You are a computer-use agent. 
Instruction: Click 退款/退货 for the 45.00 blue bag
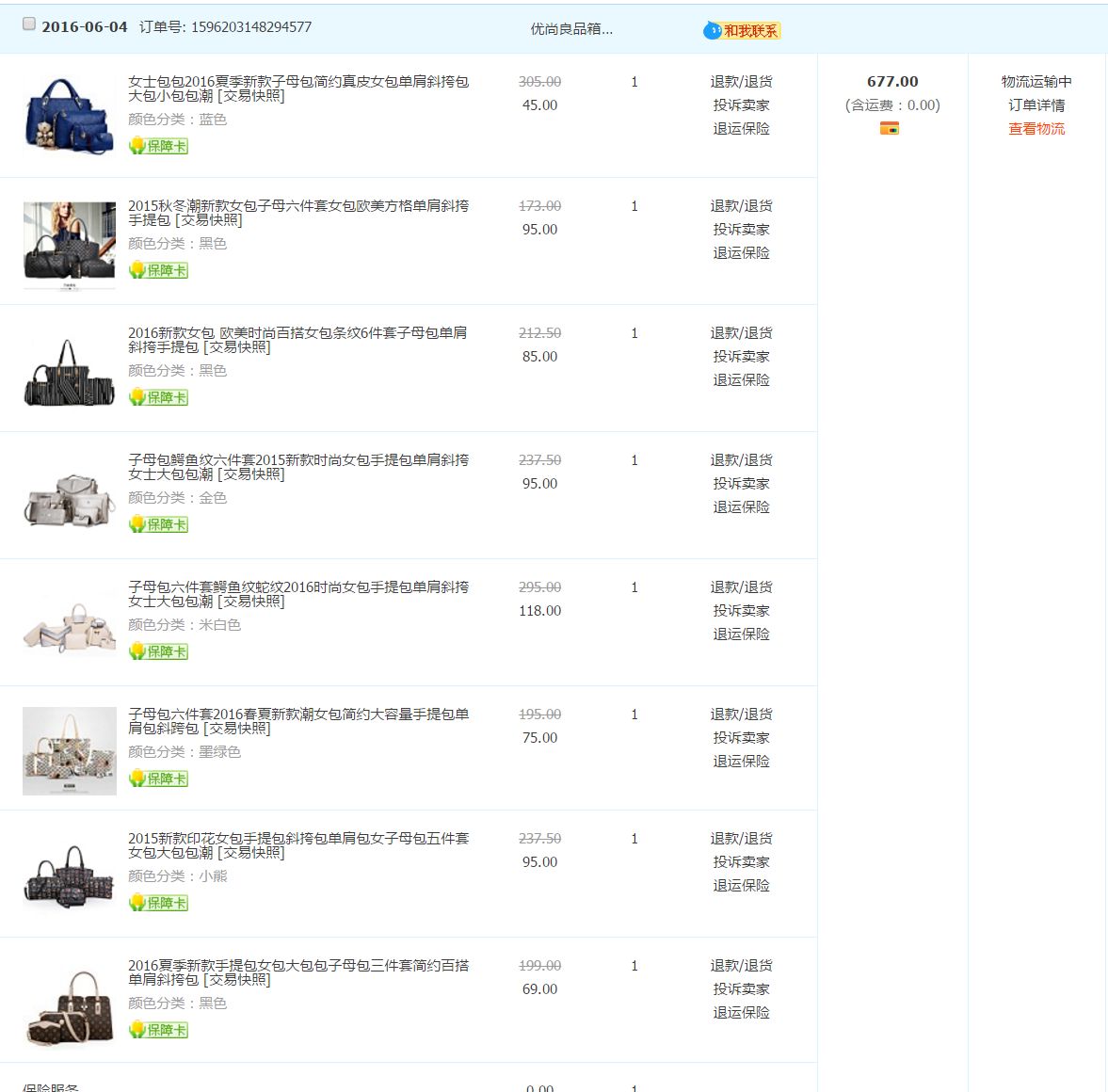point(741,82)
